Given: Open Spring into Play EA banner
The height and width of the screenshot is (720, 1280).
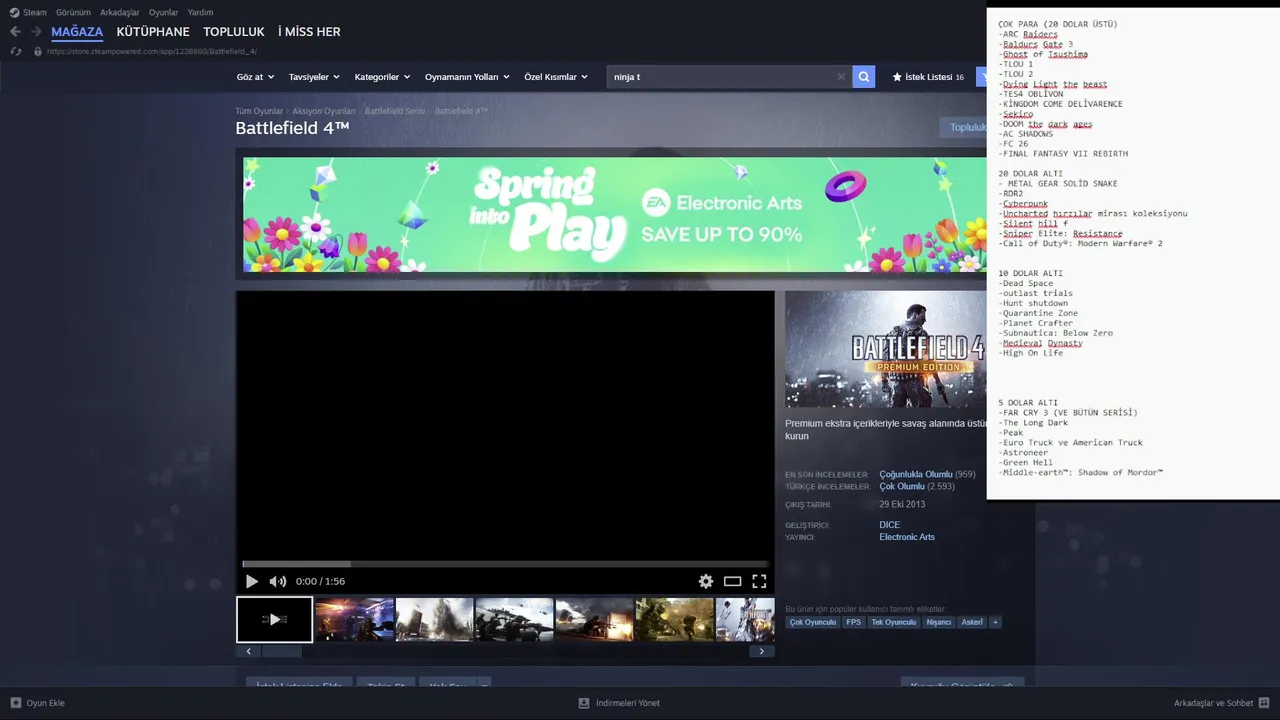Looking at the screenshot, I should click(x=614, y=214).
